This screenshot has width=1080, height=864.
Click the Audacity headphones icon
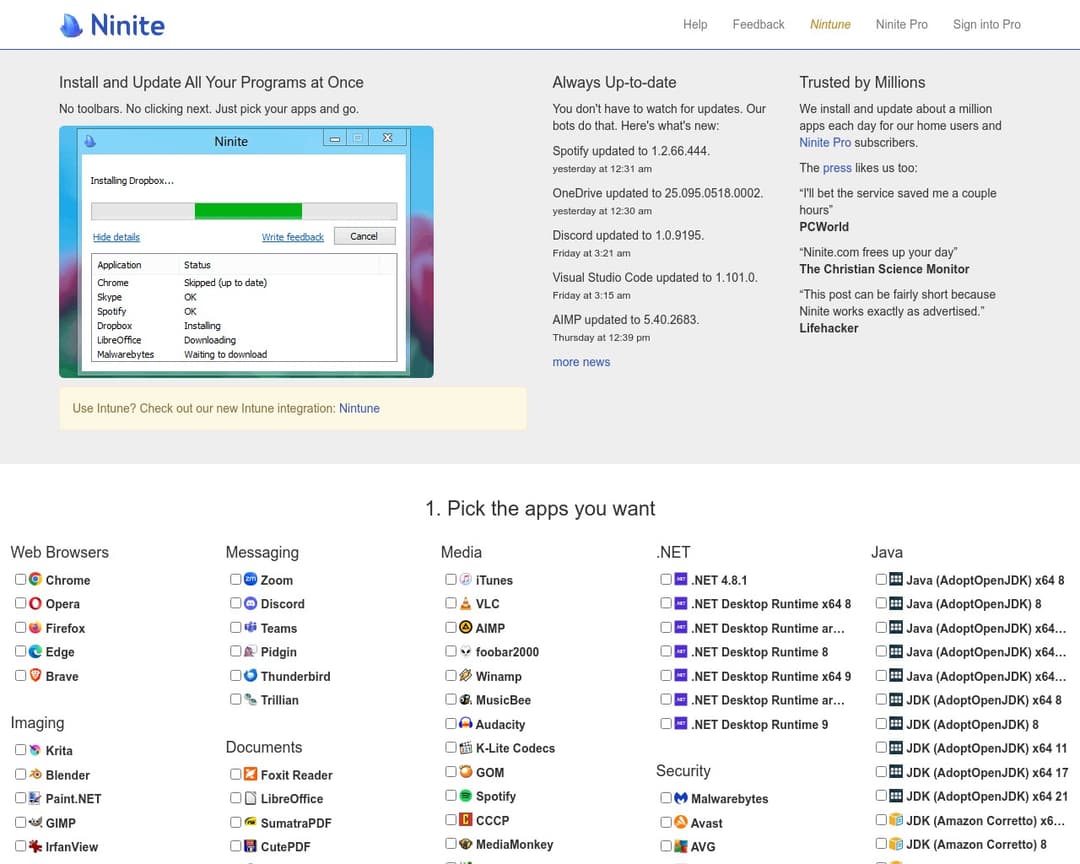coord(466,723)
